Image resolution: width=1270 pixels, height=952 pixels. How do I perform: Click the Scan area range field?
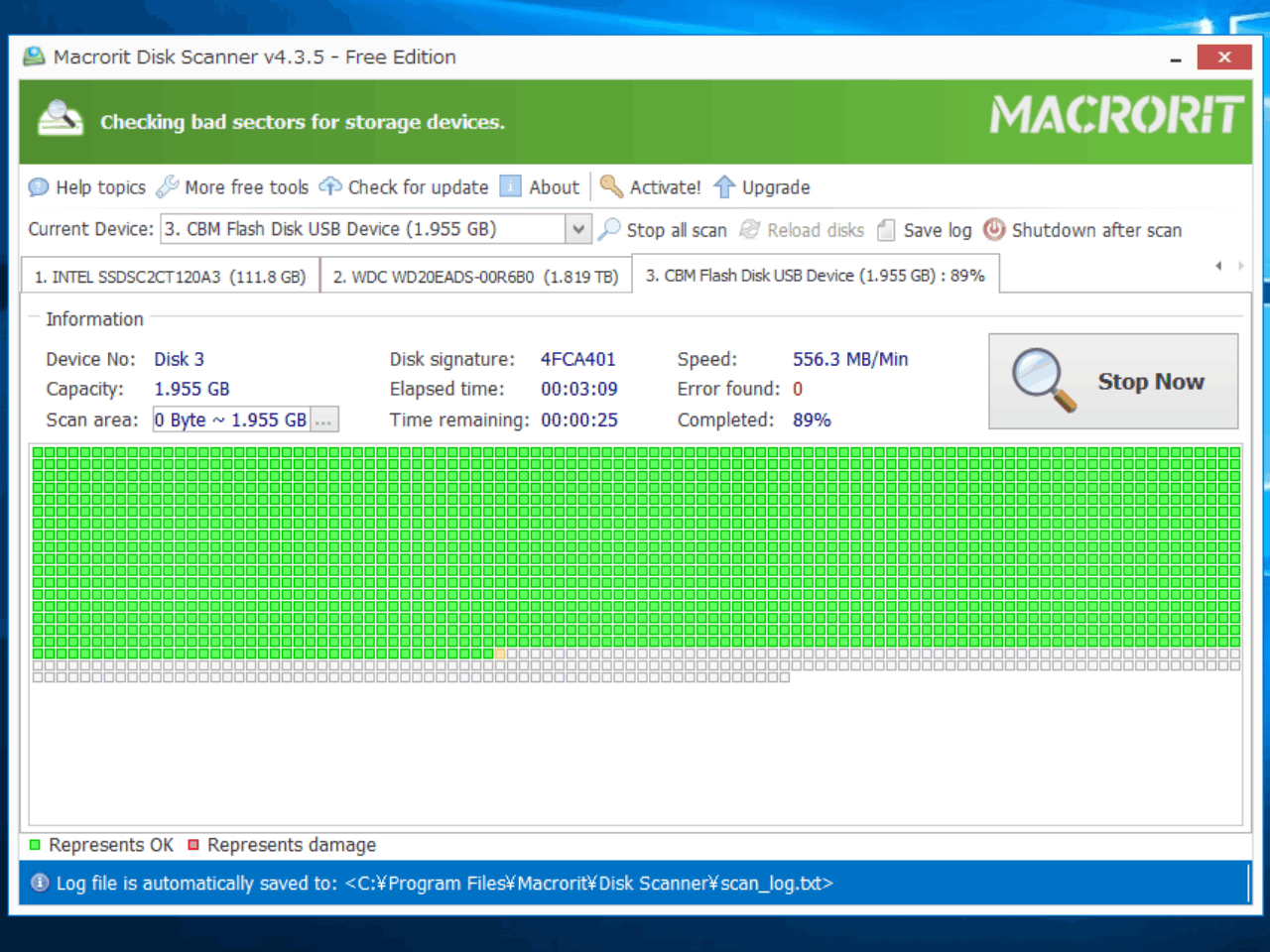pyautogui.click(x=231, y=419)
